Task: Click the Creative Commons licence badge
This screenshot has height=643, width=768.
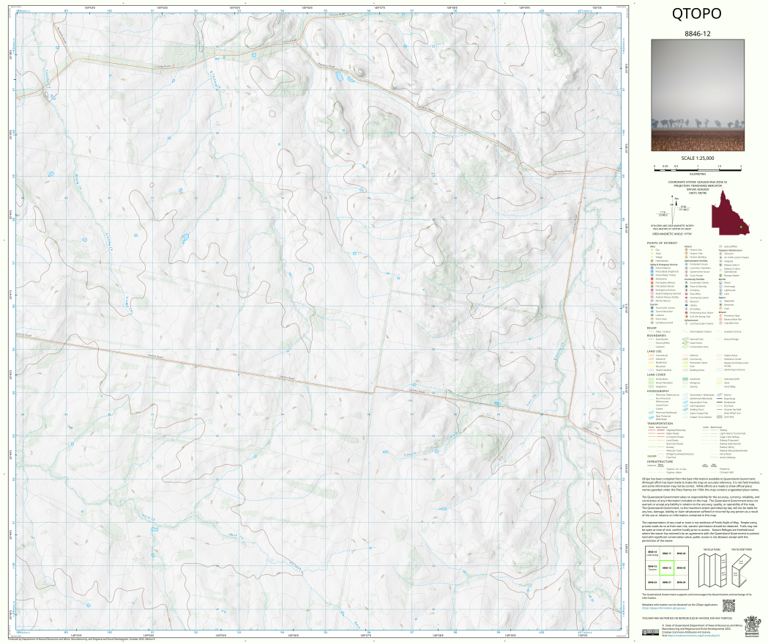Action: 651,632
